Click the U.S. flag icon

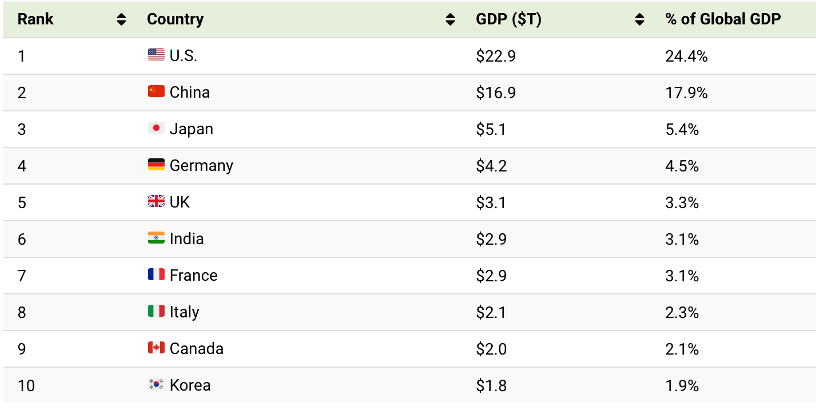(156, 55)
